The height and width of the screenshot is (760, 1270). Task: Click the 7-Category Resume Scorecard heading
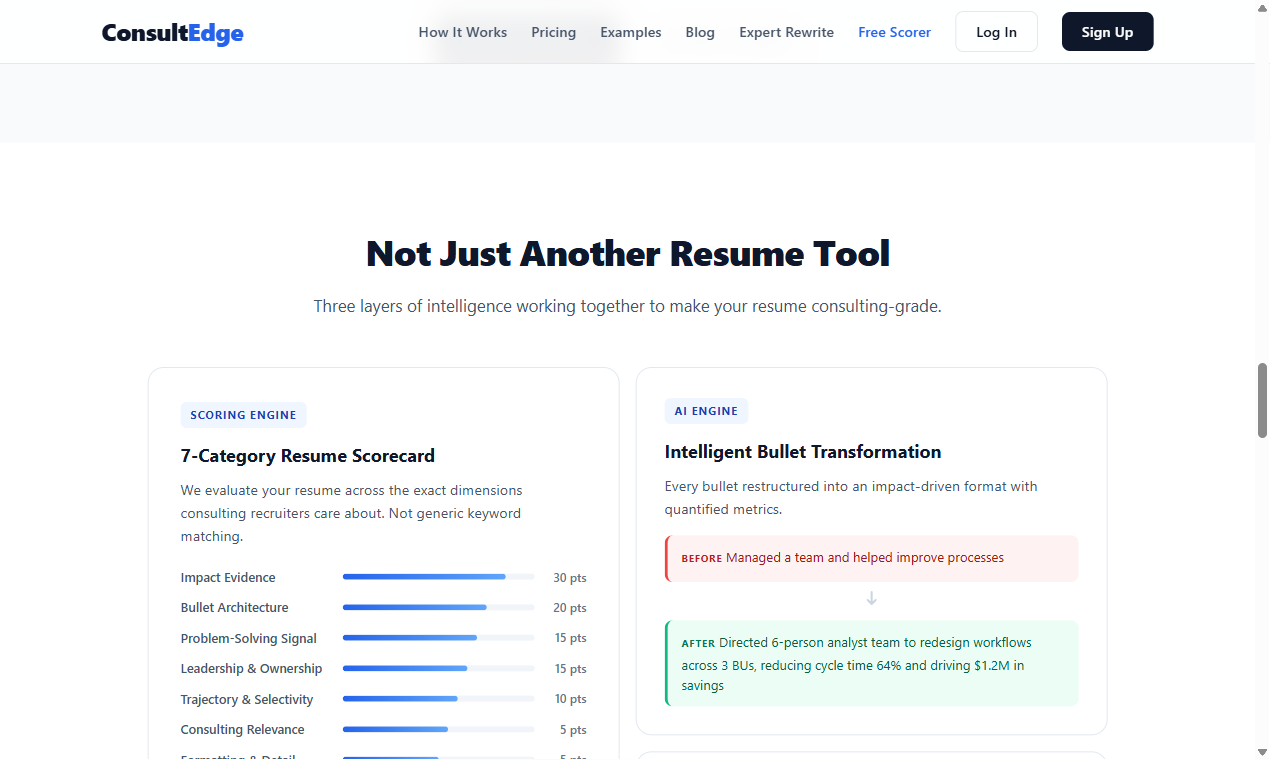[x=308, y=456]
